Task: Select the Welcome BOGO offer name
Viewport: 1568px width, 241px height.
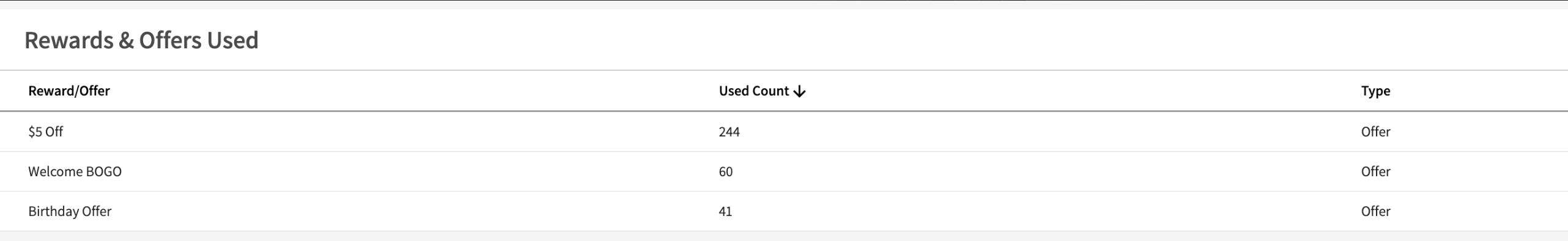Action: click(75, 171)
